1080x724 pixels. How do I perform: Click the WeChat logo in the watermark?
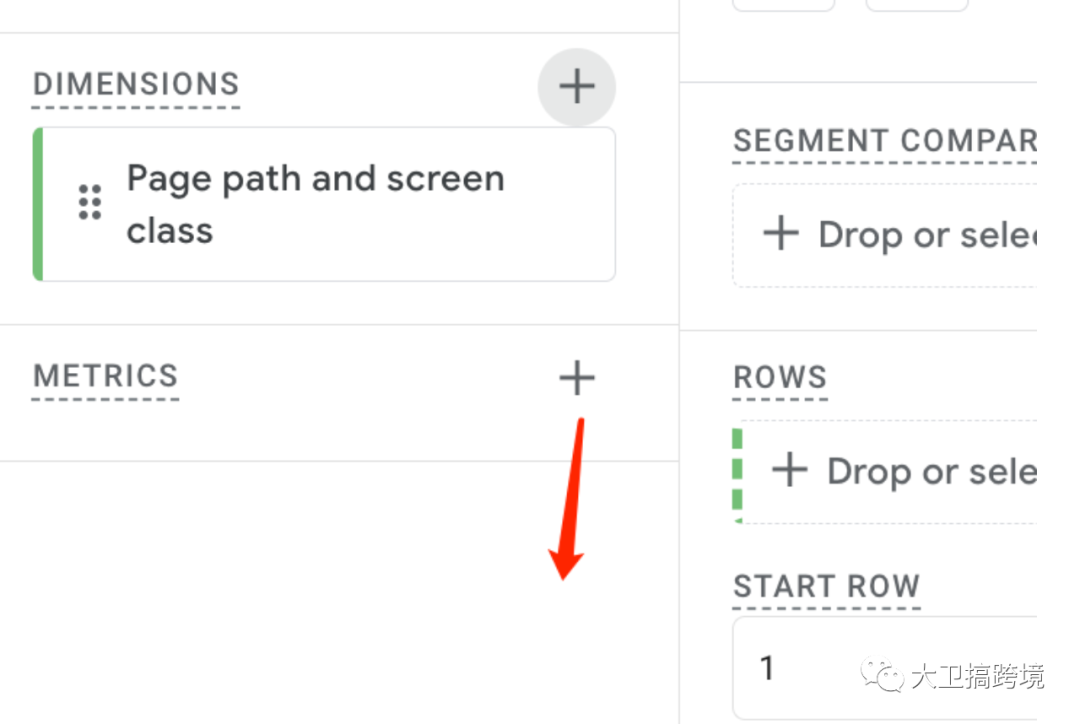pos(881,676)
